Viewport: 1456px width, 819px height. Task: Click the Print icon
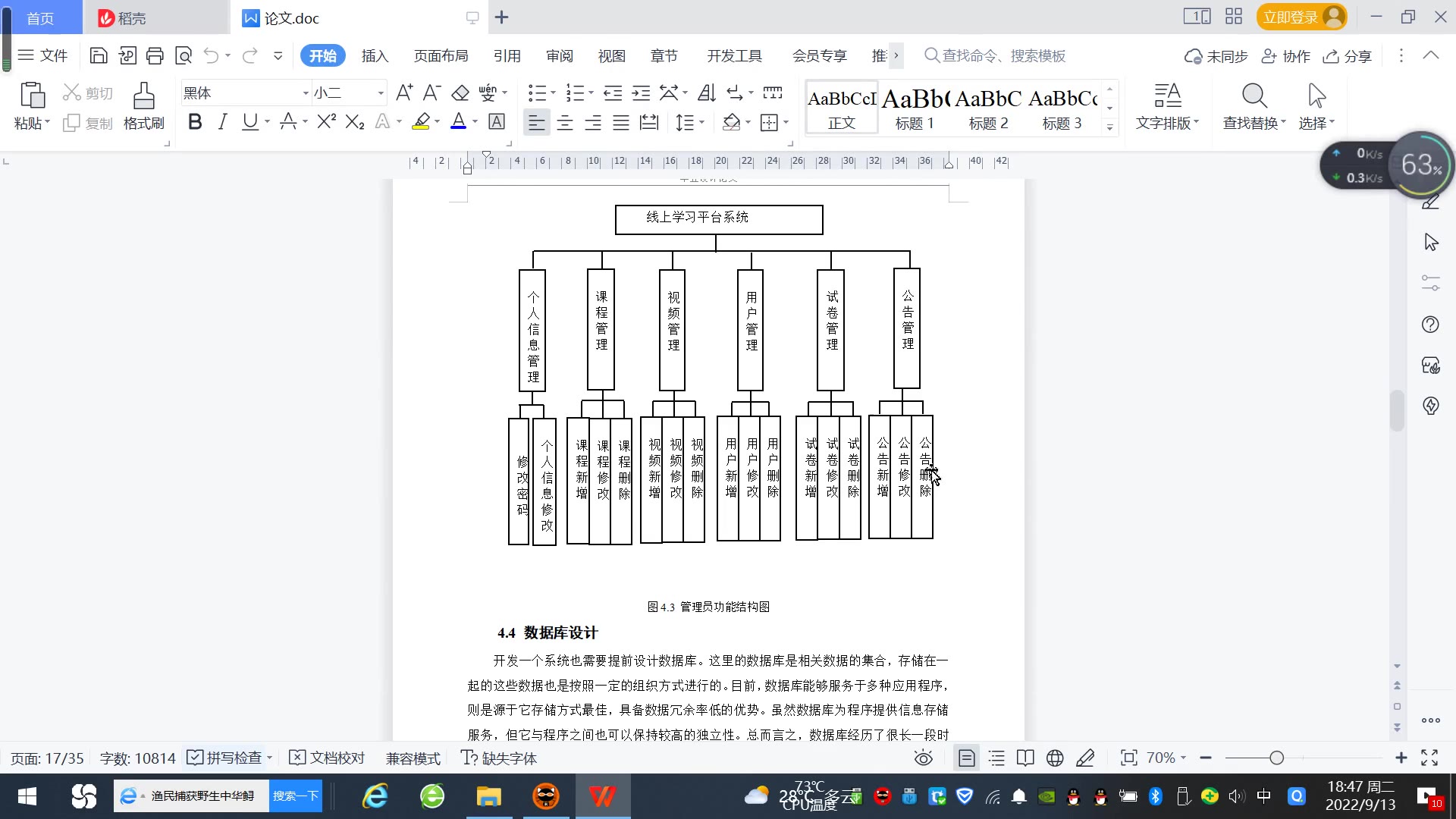pos(155,55)
